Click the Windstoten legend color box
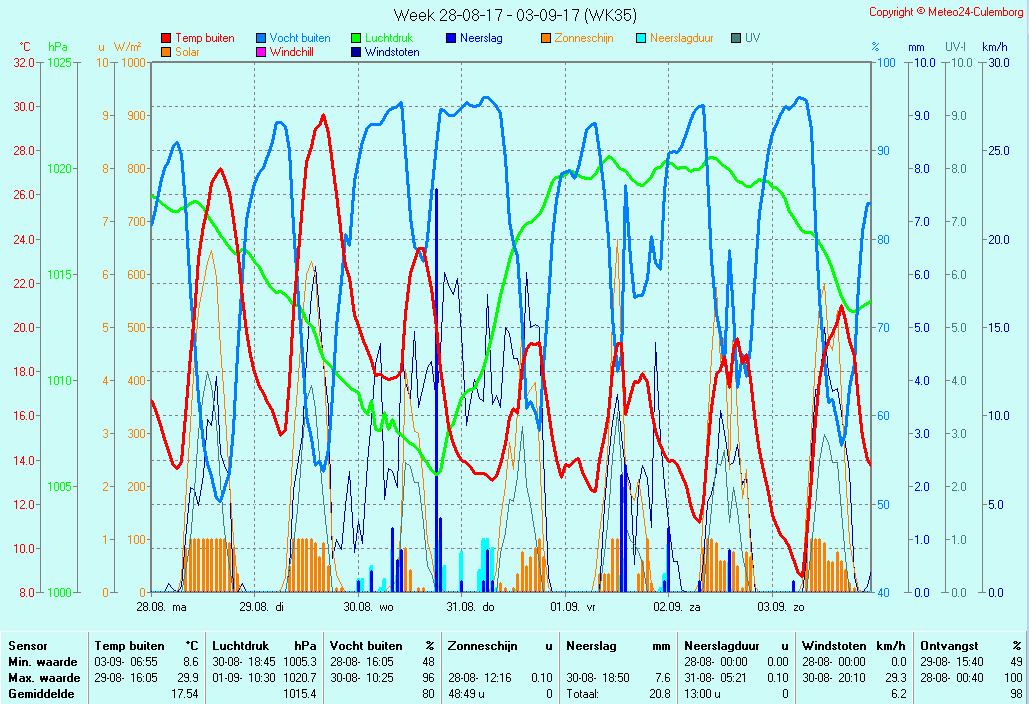The image size is (1029, 704). click(x=356, y=52)
